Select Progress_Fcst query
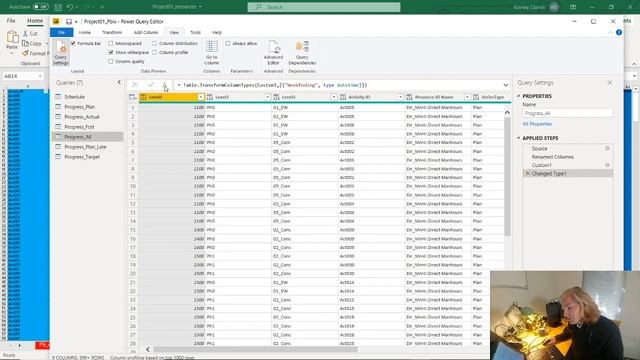 [x=88, y=127]
